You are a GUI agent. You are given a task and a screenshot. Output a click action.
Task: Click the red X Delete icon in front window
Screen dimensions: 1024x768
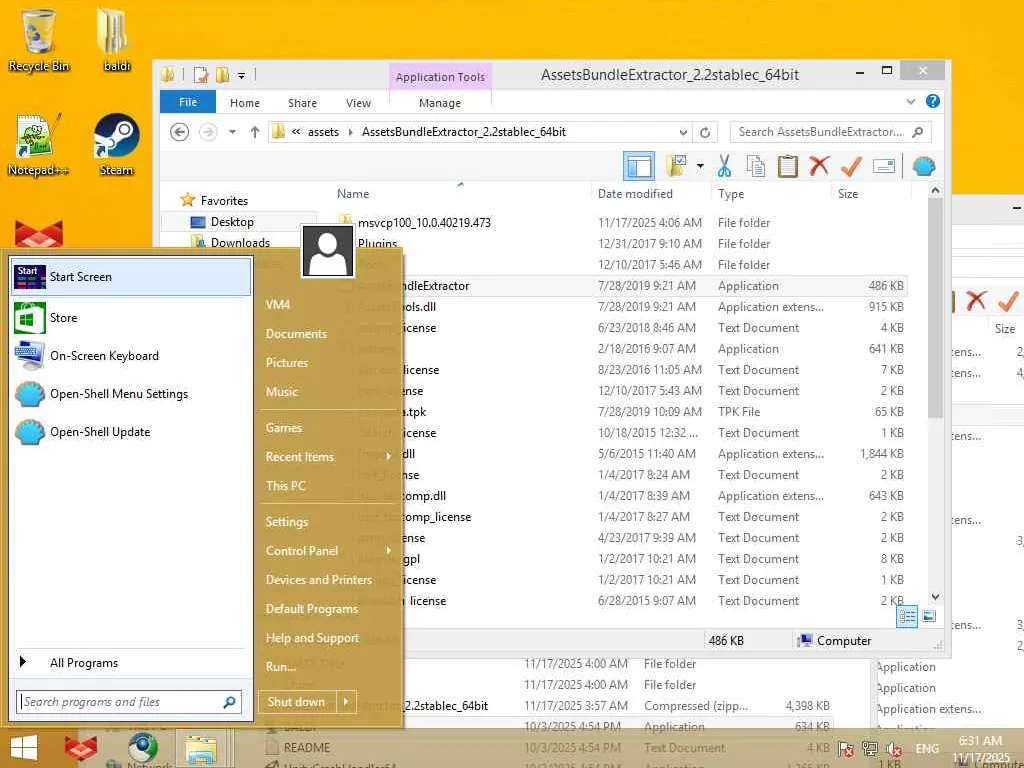click(819, 166)
